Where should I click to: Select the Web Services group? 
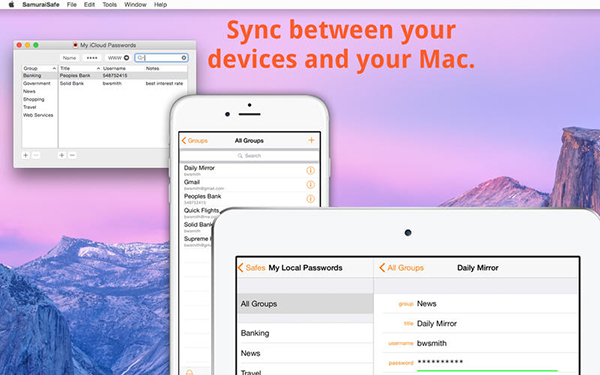[x=39, y=115]
